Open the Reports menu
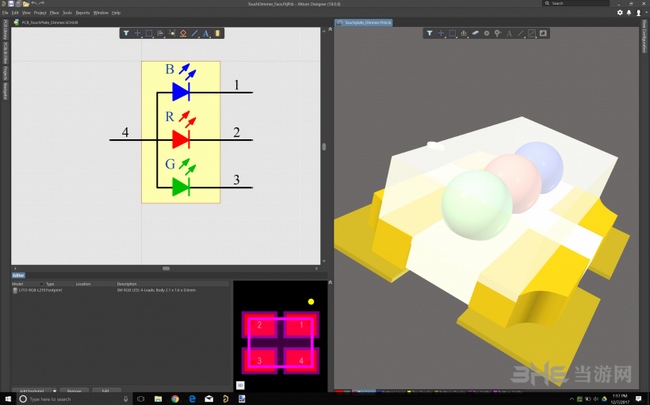The width and height of the screenshot is (650, 405). (83, 12)
